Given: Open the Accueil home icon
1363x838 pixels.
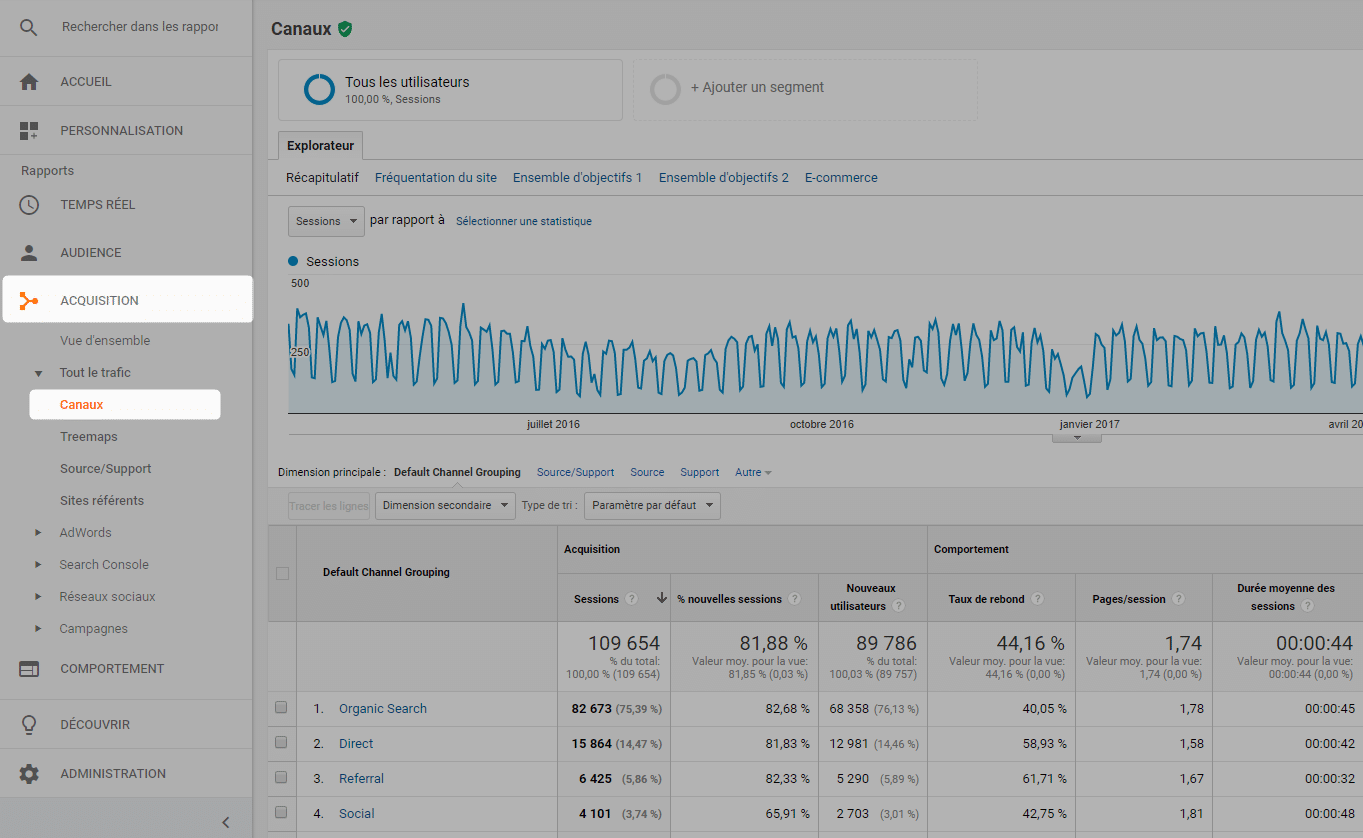Looking at the screenshot, I should coord(29,82).
